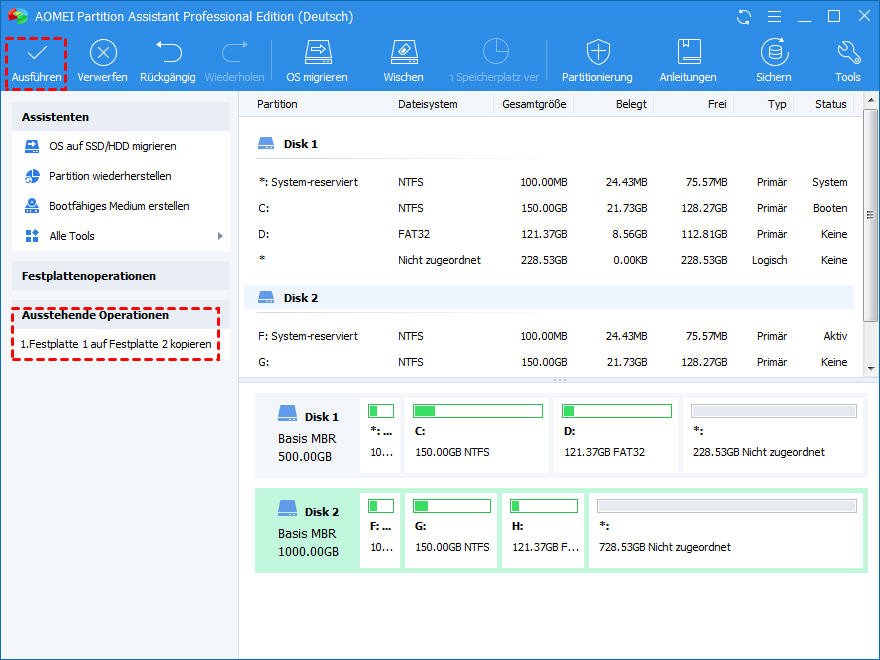Select Disk 1 Basis MBR 500.00GB block

tap(308, 437)
